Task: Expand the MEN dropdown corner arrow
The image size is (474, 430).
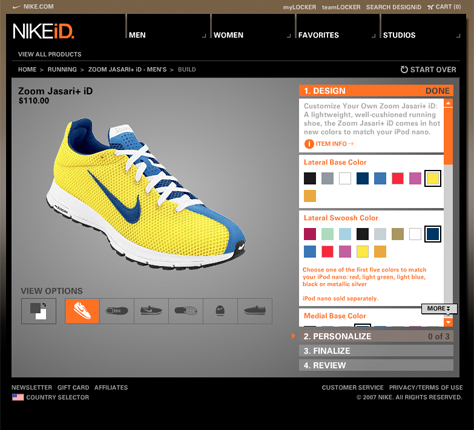Action: (204, 36)
